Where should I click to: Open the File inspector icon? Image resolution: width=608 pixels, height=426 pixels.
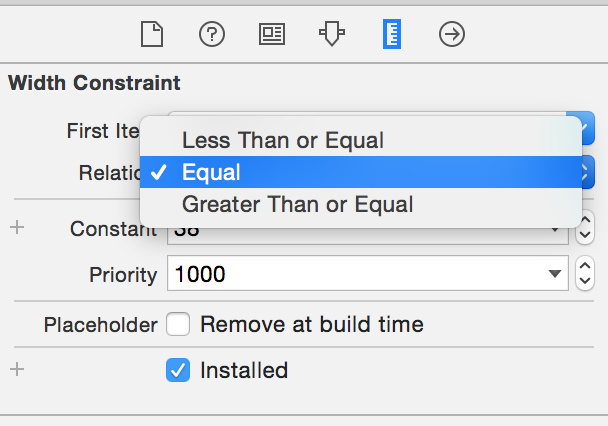[152, 34]
